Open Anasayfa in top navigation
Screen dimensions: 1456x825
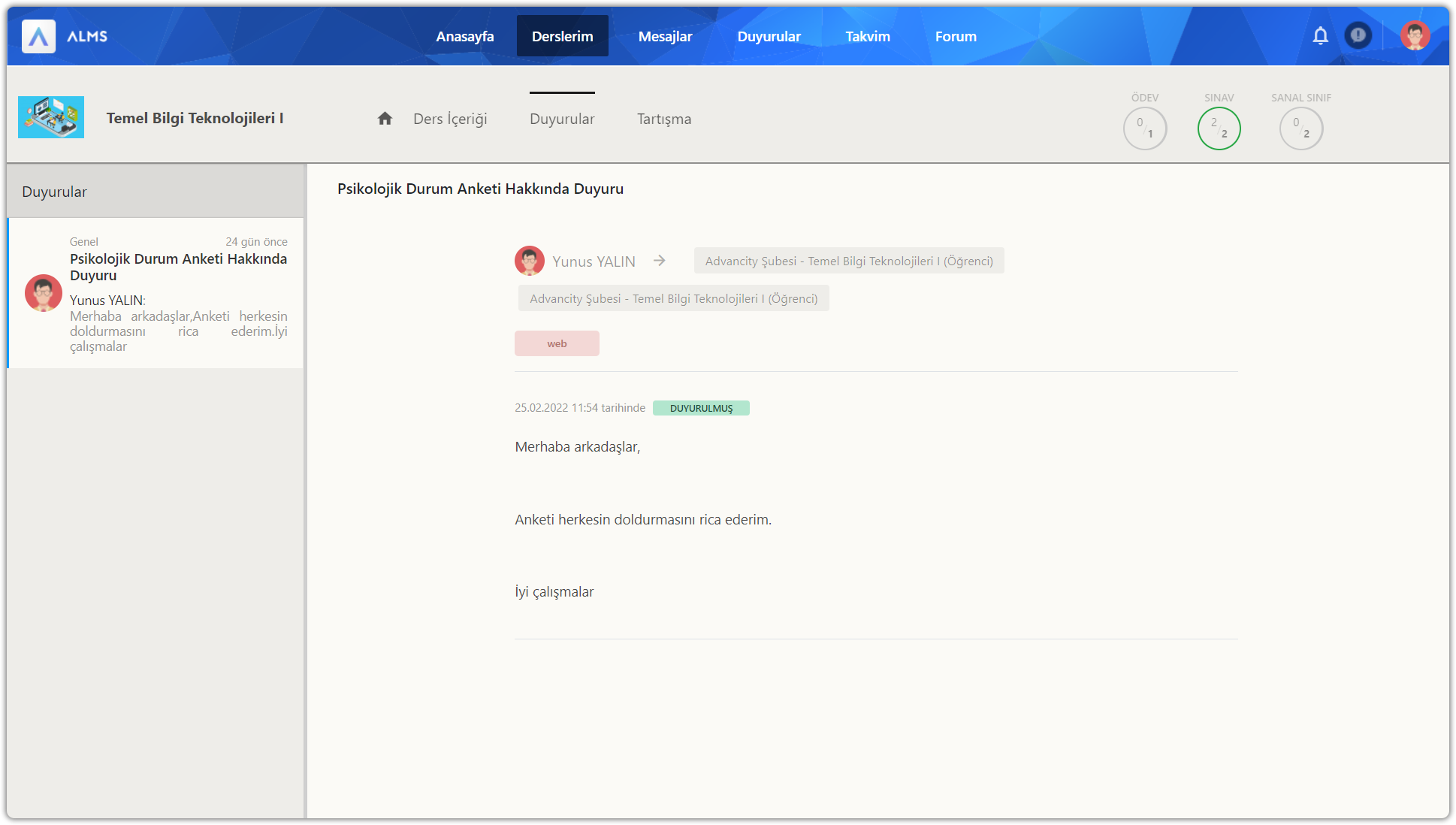click(464, 36)
